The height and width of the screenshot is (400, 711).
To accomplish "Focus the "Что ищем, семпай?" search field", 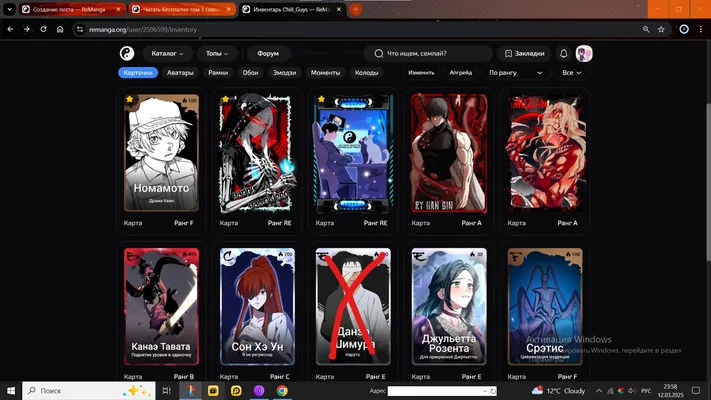I will point(428,54).
